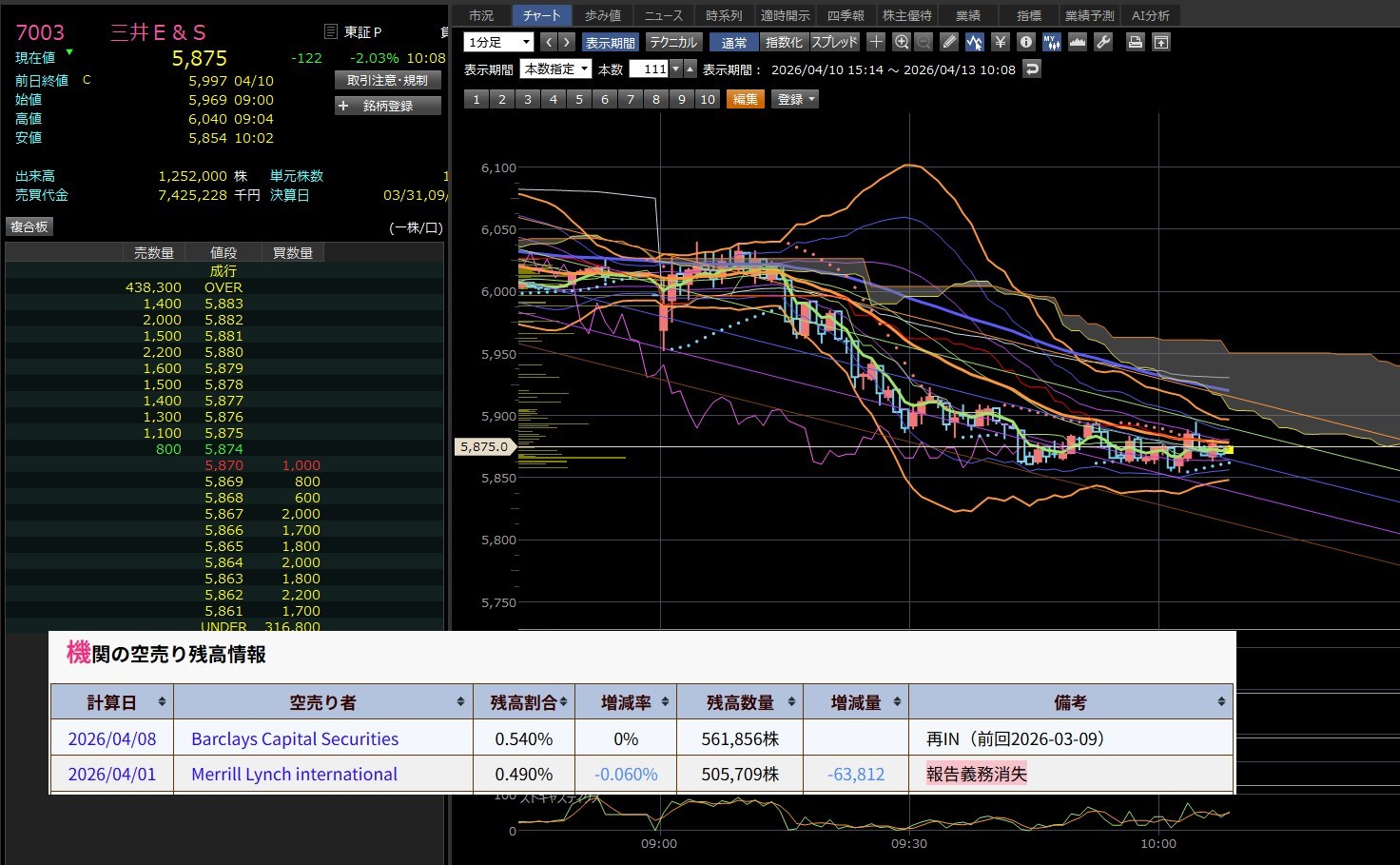The image size is (1400, 865).
Task: Open the 本数指定 display period dropdown
Action: pyautogui.click(x=556, y=69)
